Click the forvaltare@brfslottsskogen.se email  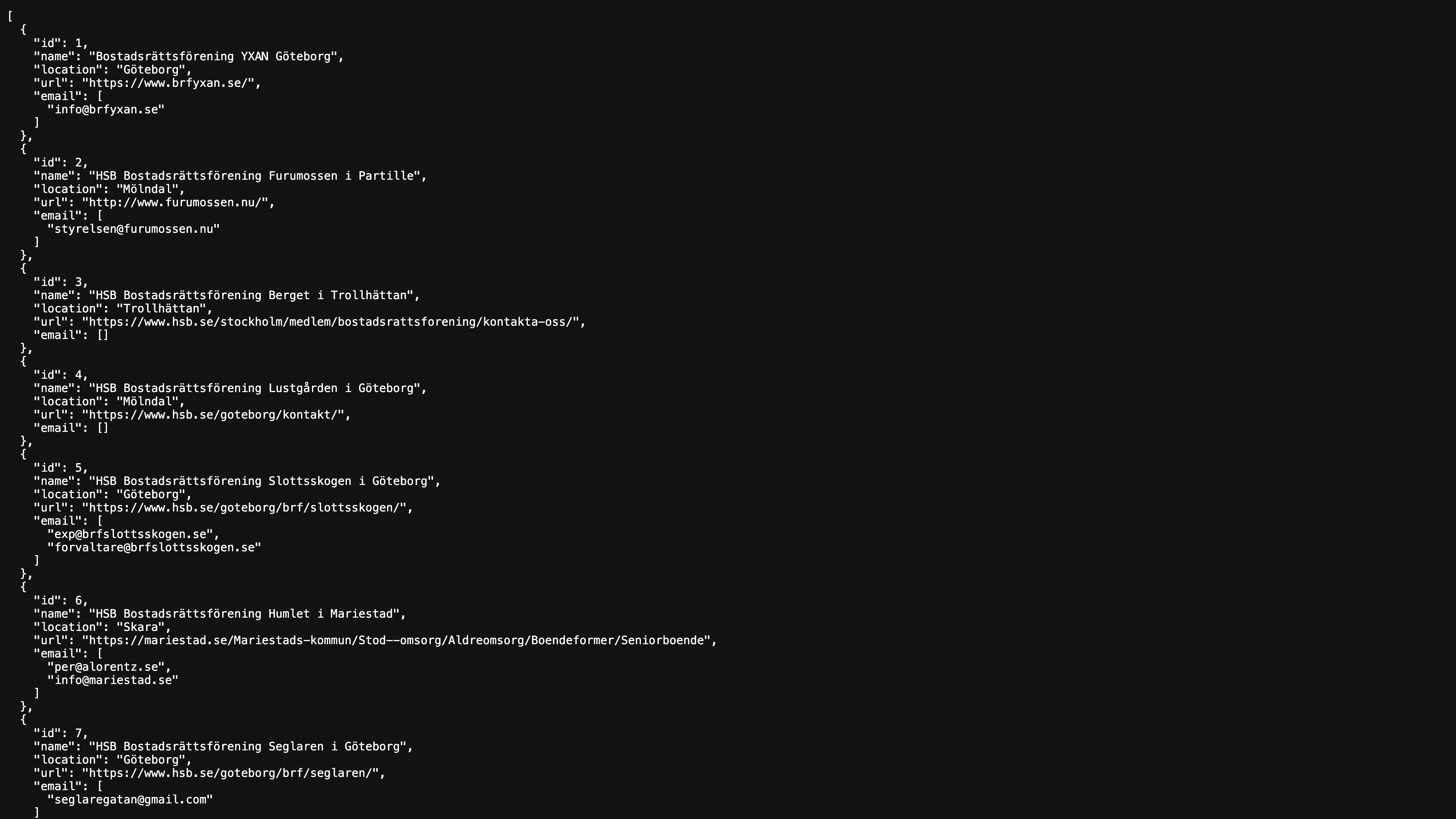pyautogui.click(x=154, y=547)
